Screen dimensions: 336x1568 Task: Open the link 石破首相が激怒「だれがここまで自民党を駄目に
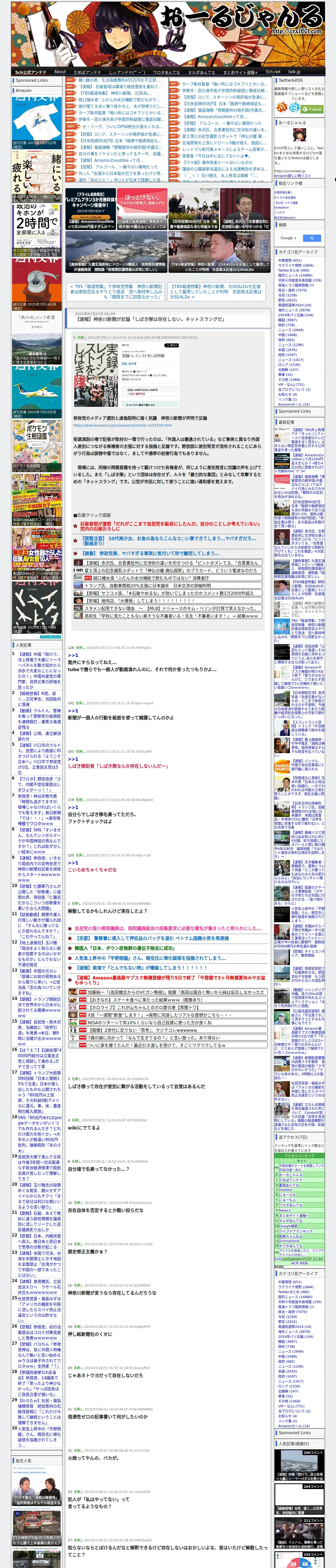pos(170,527)
